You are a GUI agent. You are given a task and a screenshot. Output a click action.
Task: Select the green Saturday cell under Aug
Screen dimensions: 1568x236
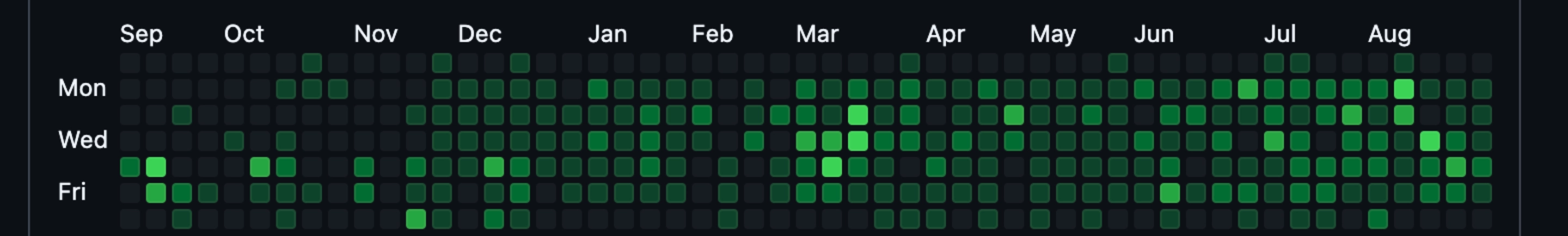(1377, 219)
